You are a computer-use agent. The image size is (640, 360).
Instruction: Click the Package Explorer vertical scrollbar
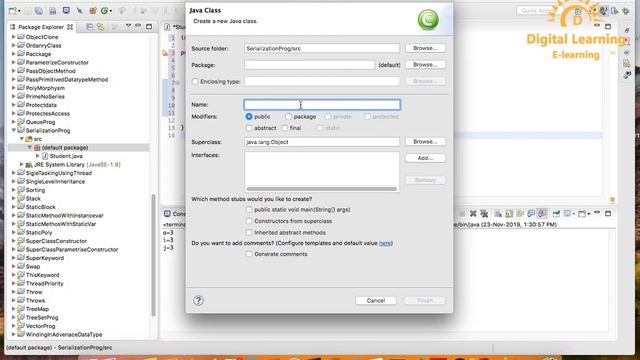click(153, 255)
